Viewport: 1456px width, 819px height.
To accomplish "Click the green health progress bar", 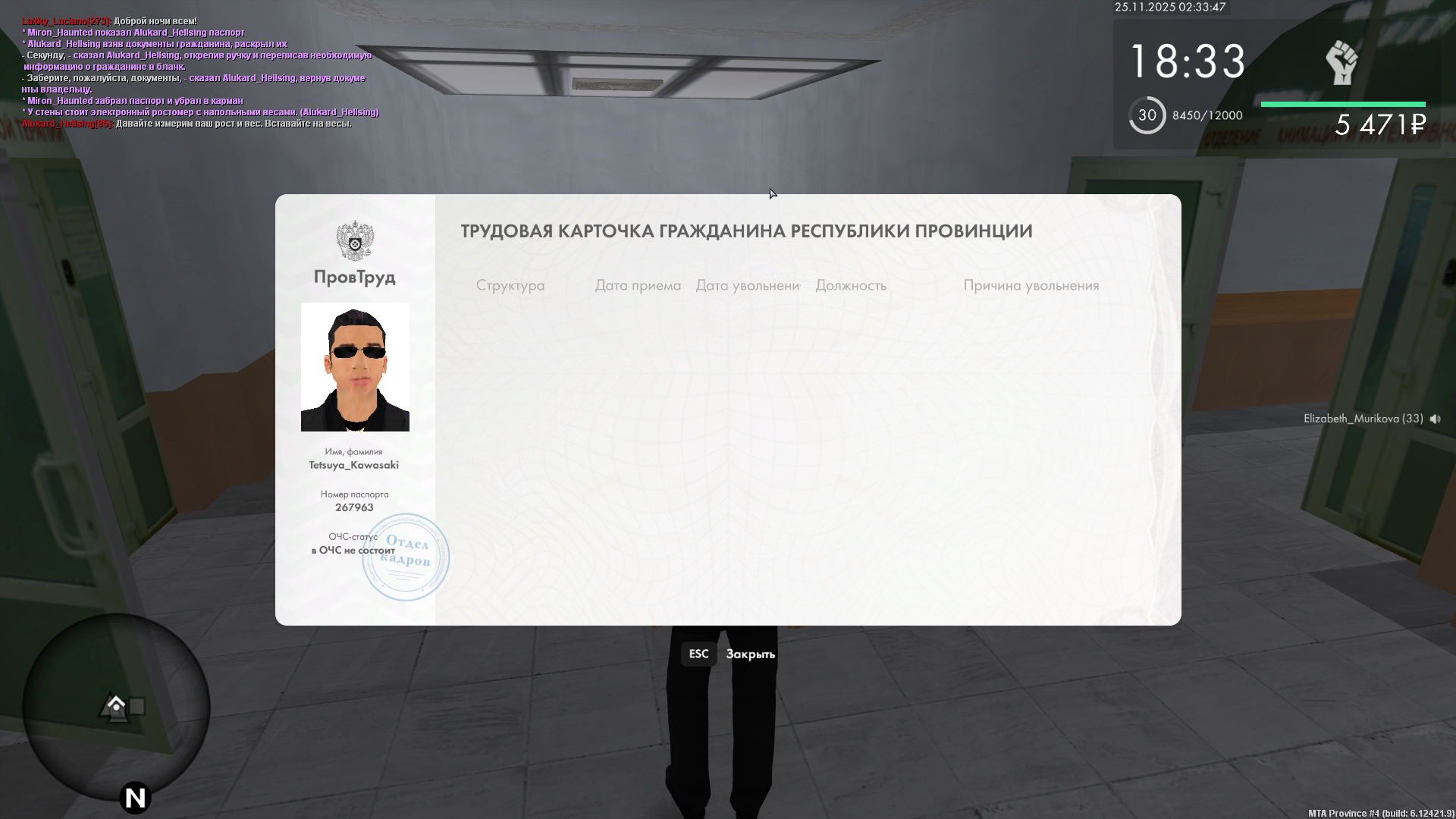I will click(1342, 105).
